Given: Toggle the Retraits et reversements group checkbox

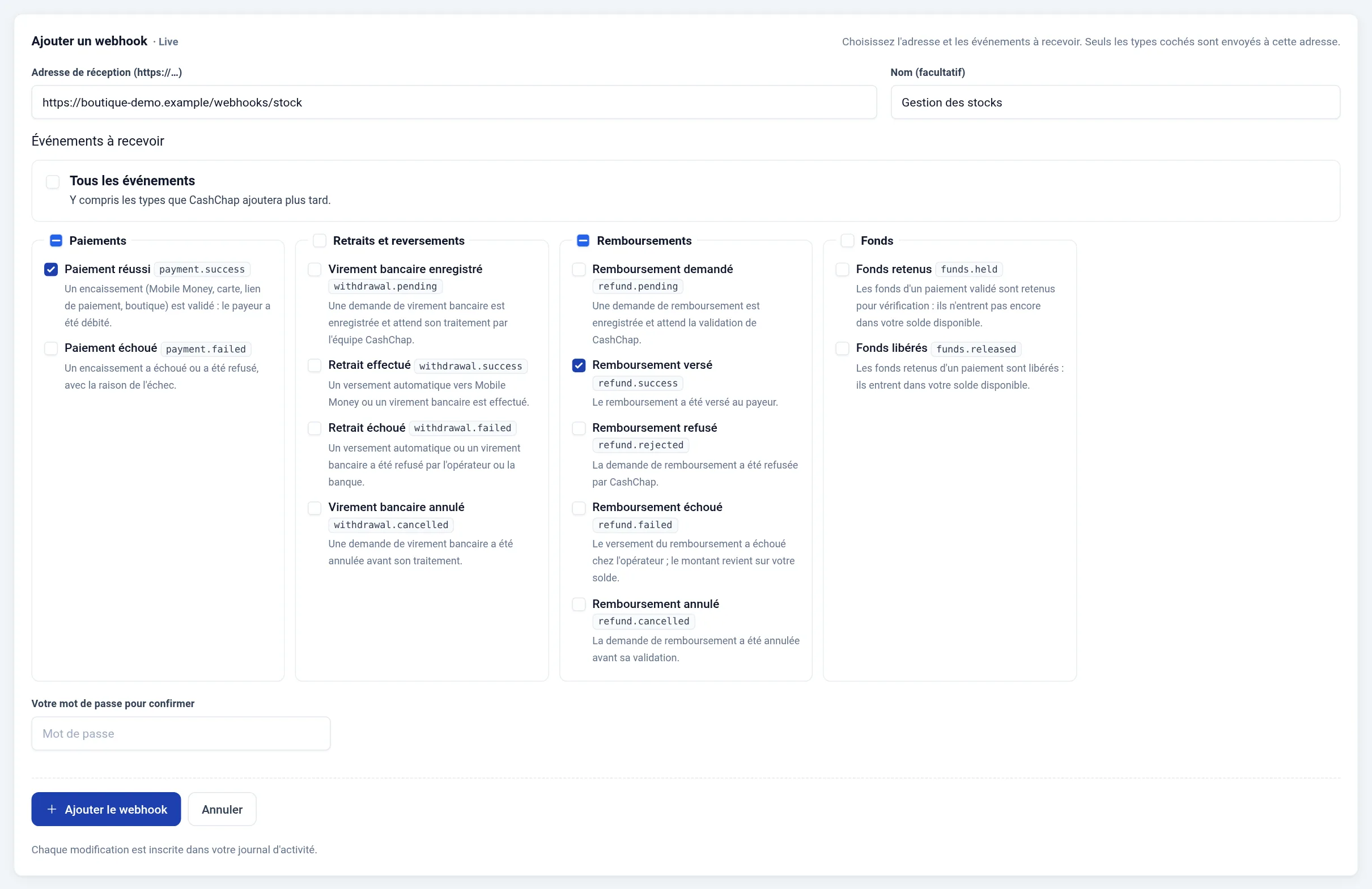Looking at the screenshot, I should (x=320, y=240).
